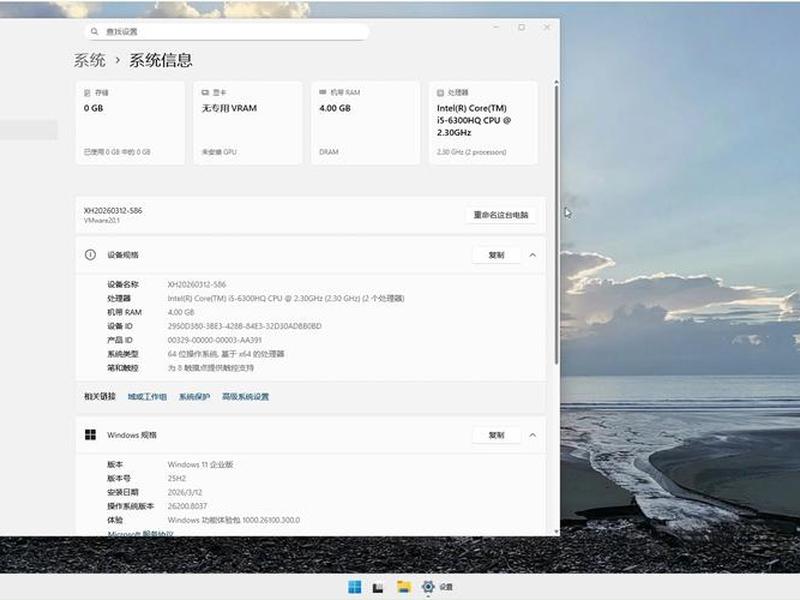Collapse the 设备规格 section chevron
800x600 pixels.
[x=533, y=255]
